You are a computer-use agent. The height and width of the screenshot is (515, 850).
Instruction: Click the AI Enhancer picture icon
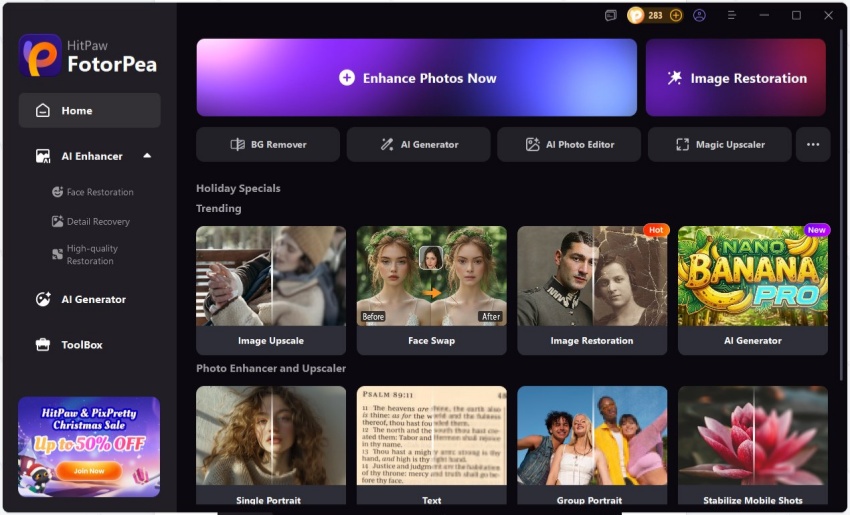point(43,156)
